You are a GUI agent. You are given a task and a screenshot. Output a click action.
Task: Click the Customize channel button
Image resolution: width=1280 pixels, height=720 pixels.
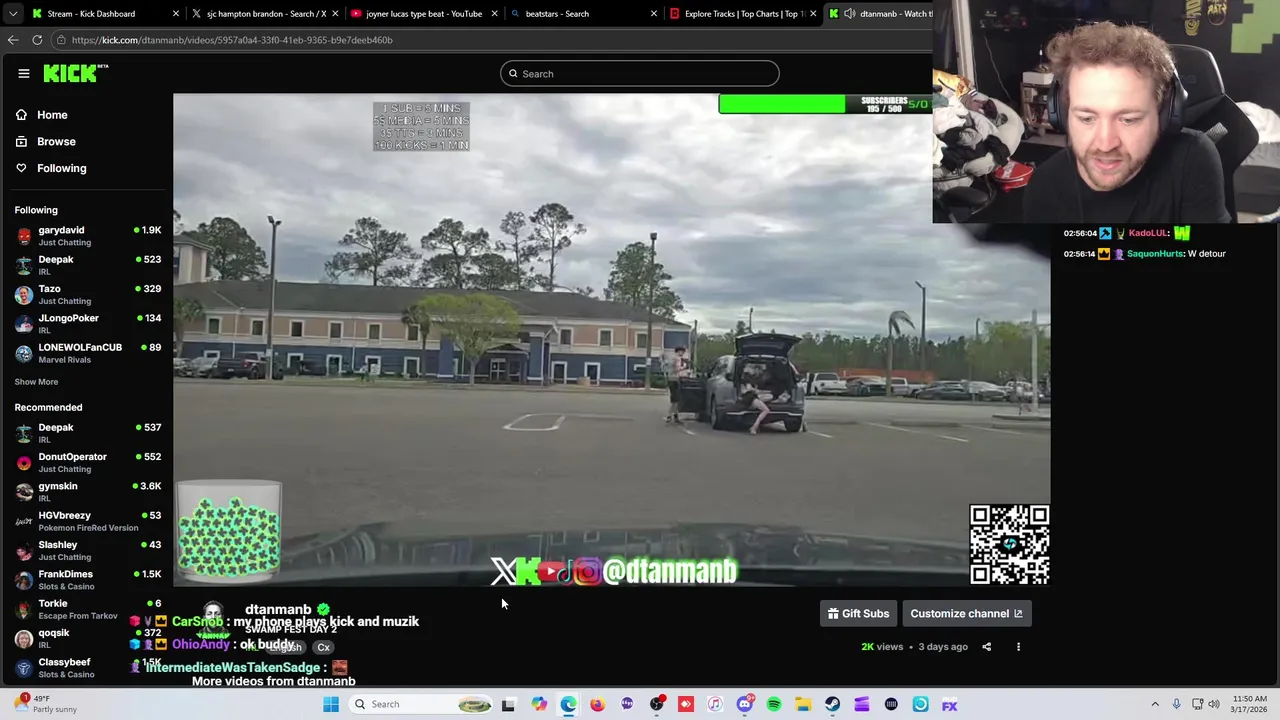966,614
